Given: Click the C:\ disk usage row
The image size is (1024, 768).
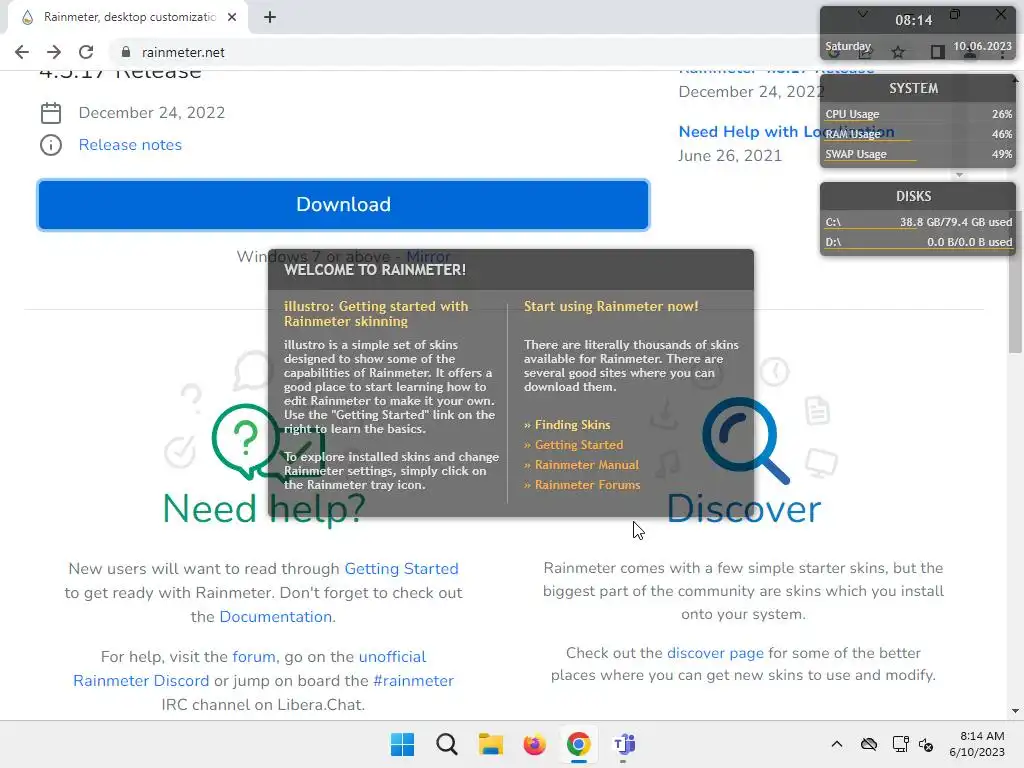Looking at the screenshot, I should (918, 222).
